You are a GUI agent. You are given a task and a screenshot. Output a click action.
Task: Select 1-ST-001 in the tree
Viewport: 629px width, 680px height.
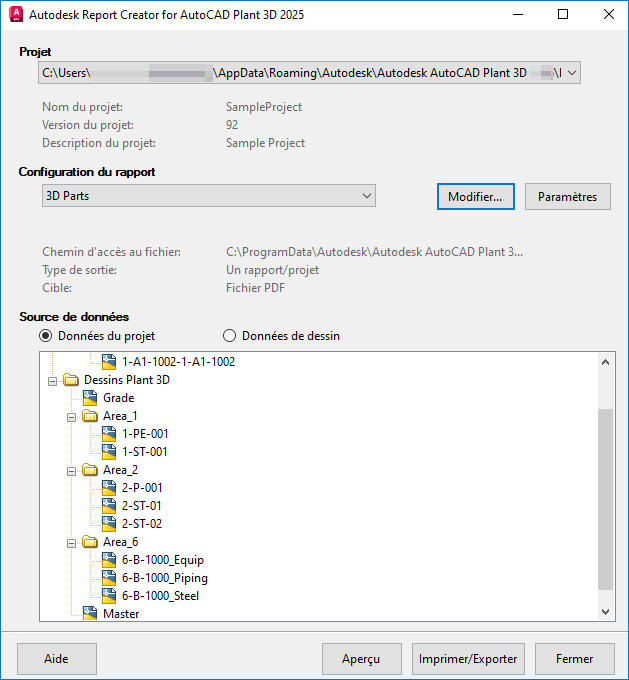(144, 452)
